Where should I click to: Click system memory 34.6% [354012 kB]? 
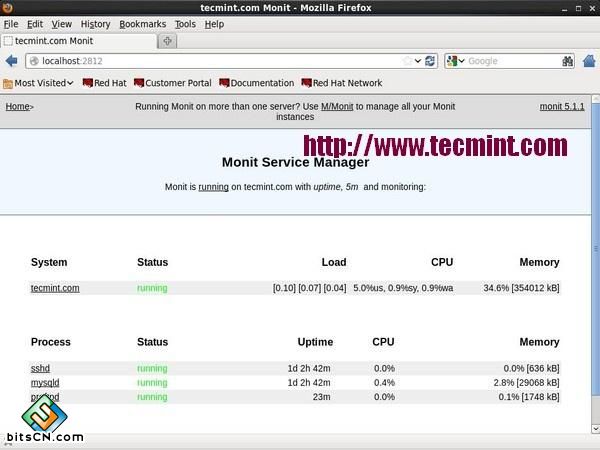coord(521,288)
